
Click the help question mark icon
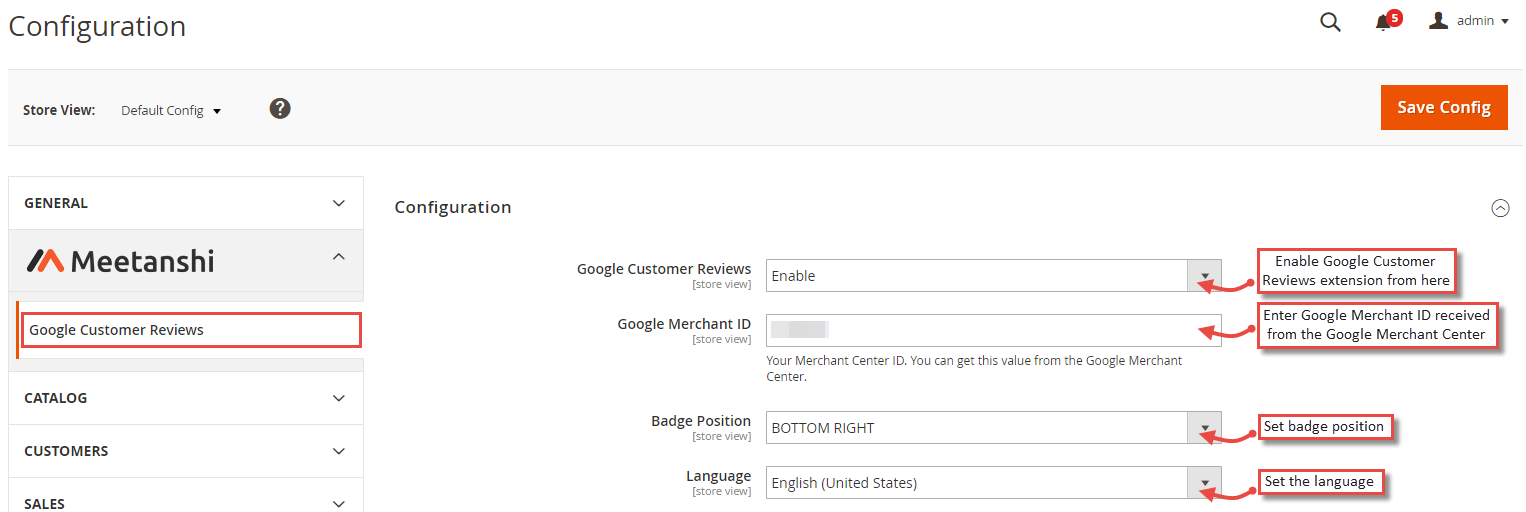click(x=280, y=108)
